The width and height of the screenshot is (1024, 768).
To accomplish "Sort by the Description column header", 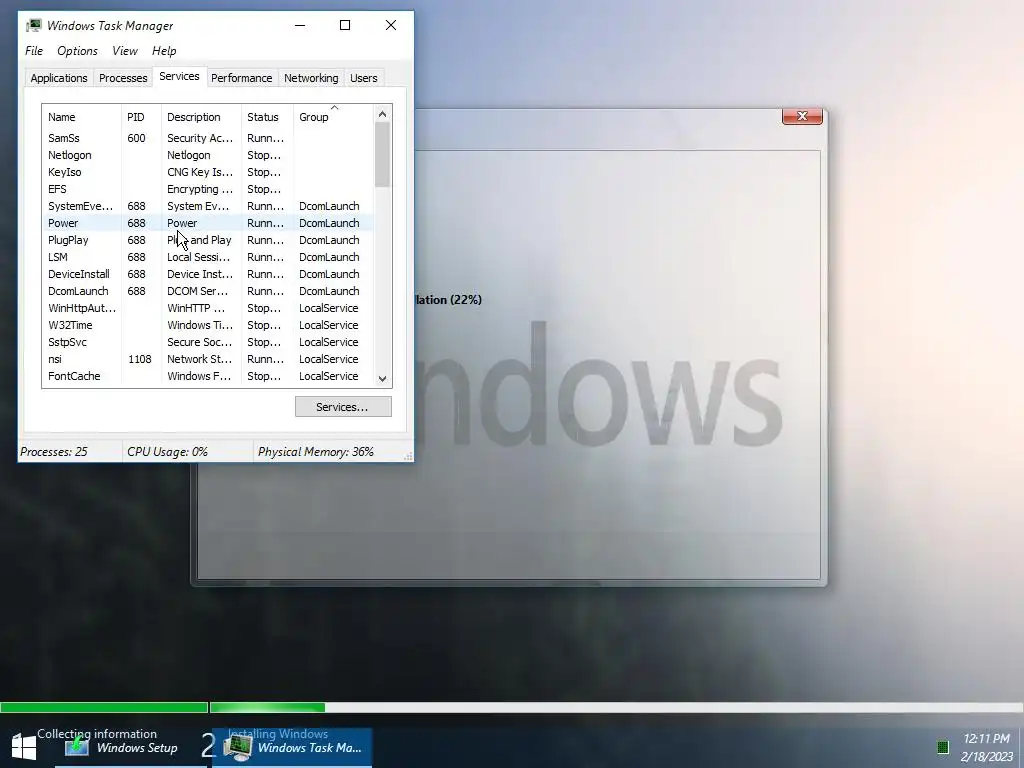I will 200,117.
